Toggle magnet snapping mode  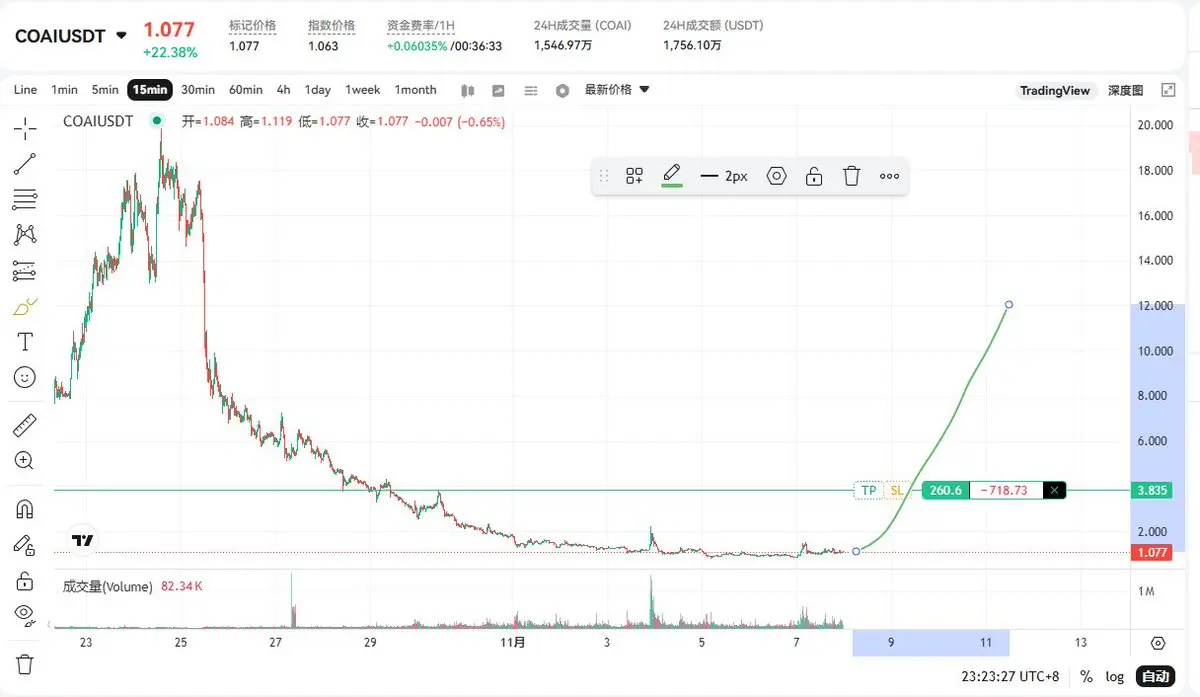[x=25, y=509]
